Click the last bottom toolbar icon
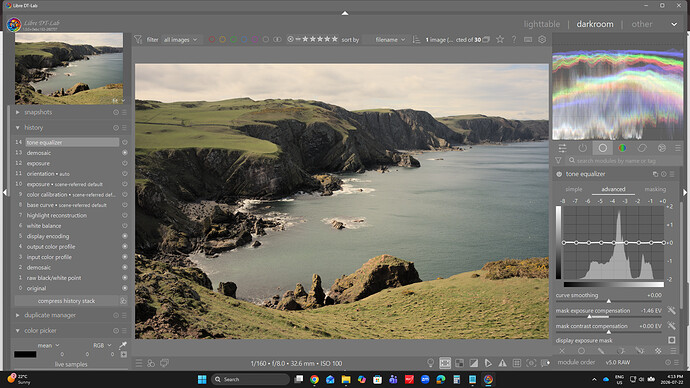 [545, 363]
